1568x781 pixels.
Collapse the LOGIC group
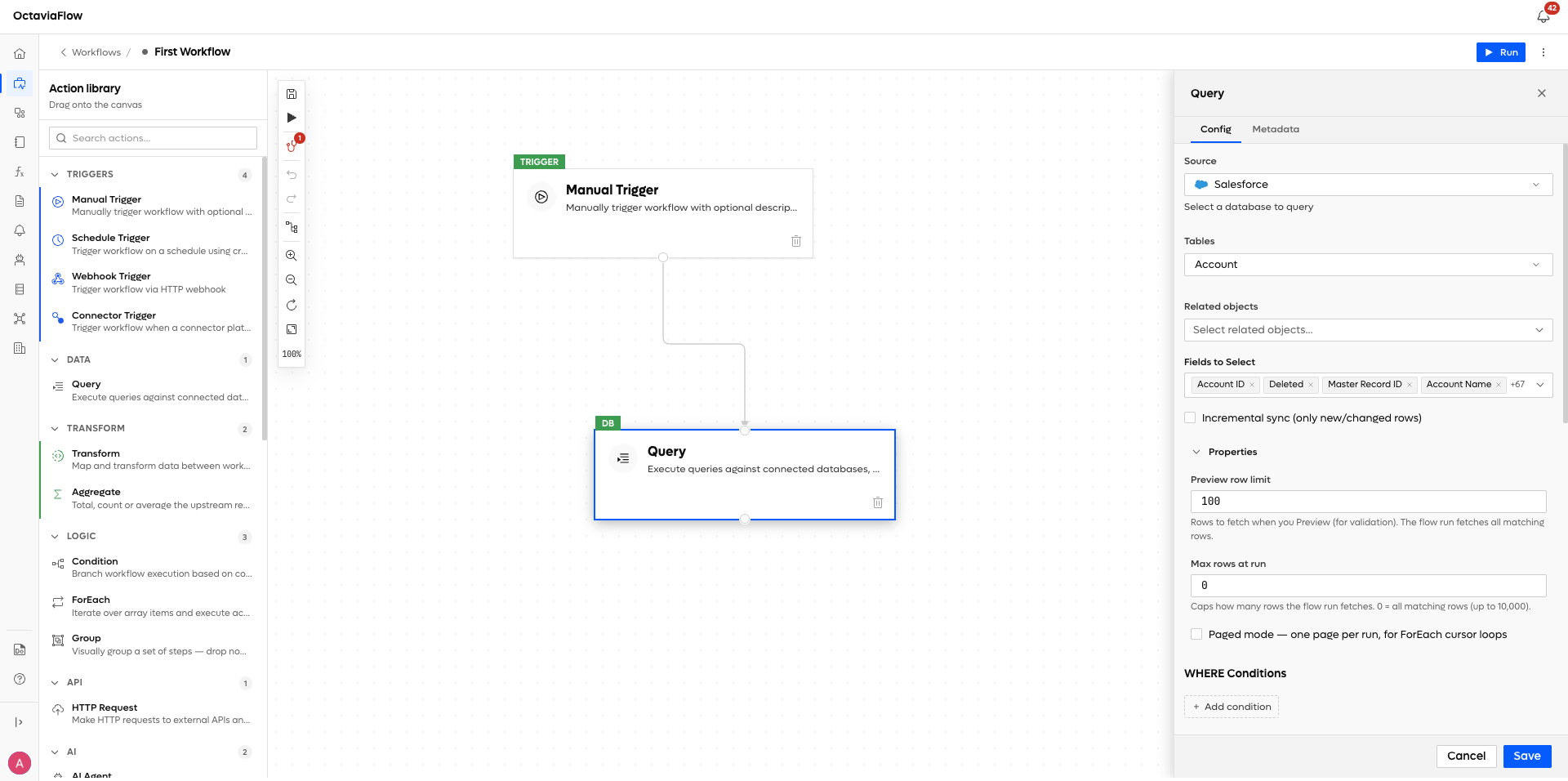click(55, 537)
